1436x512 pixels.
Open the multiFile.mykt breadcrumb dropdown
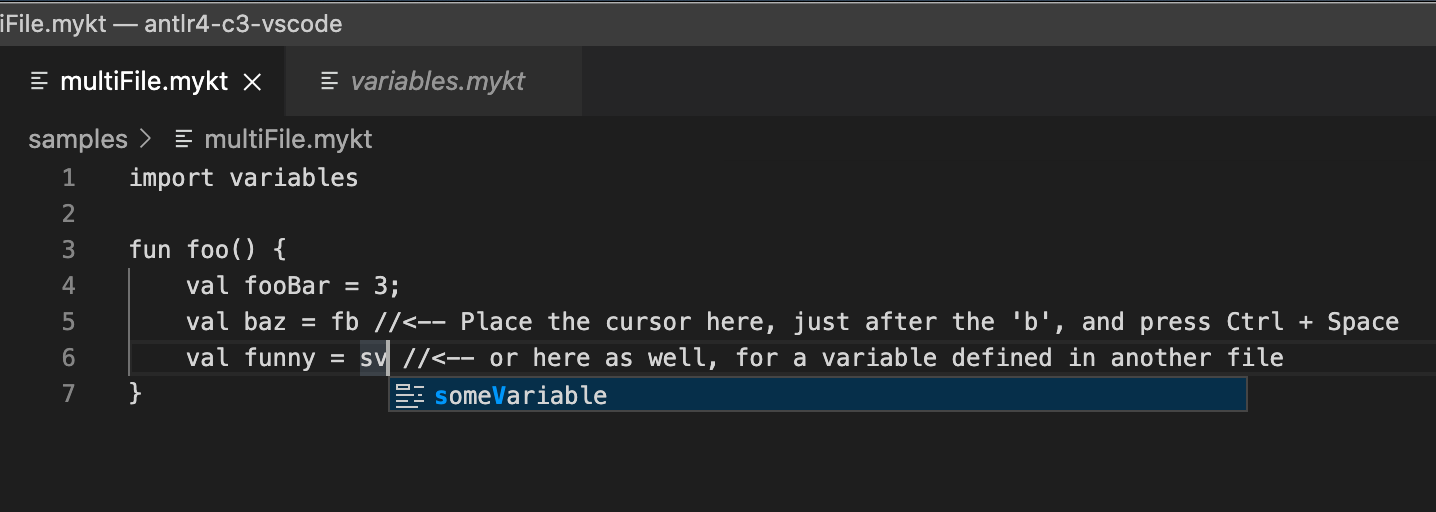(288, 139)
